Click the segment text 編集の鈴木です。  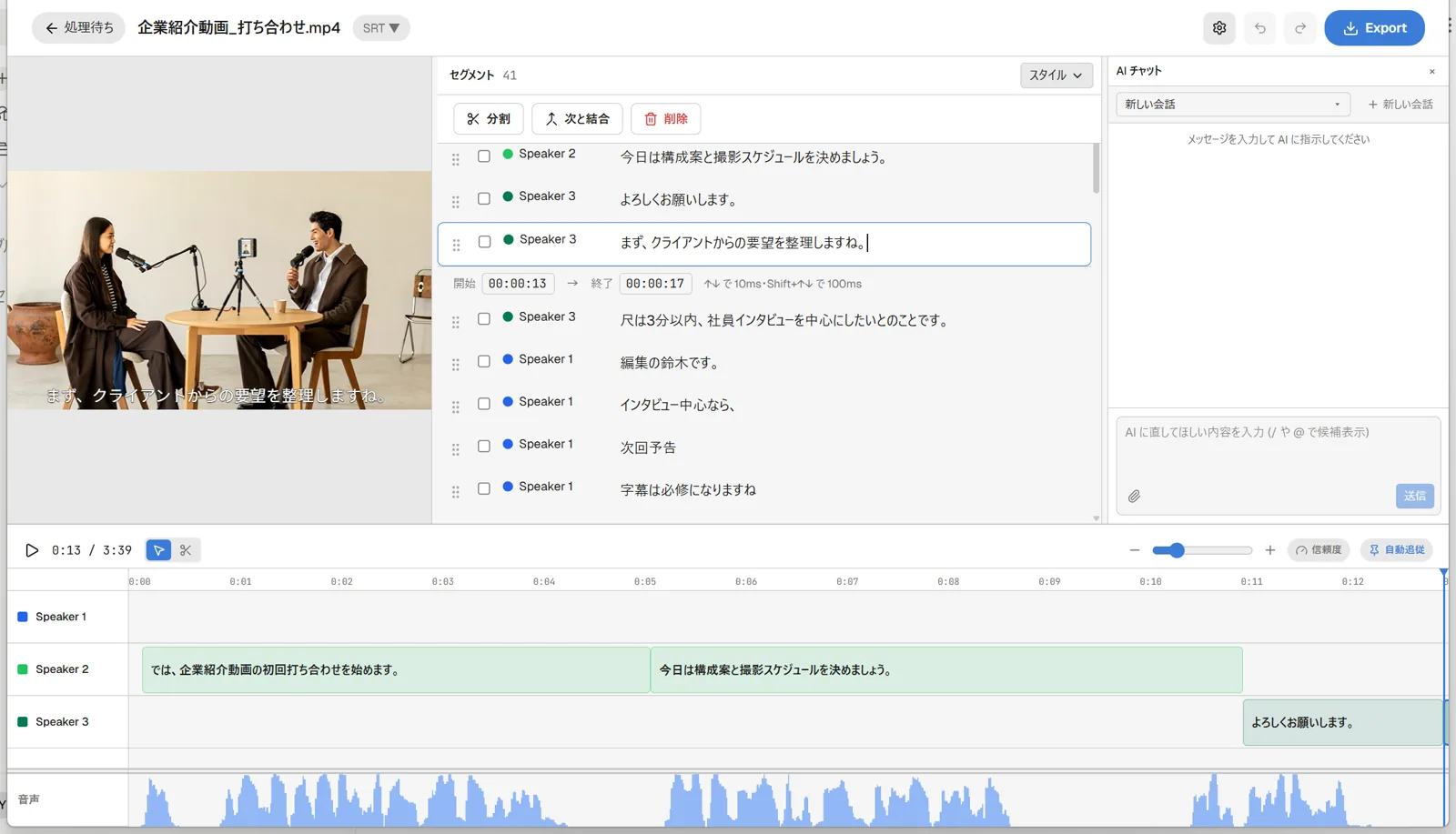(671, 363)
